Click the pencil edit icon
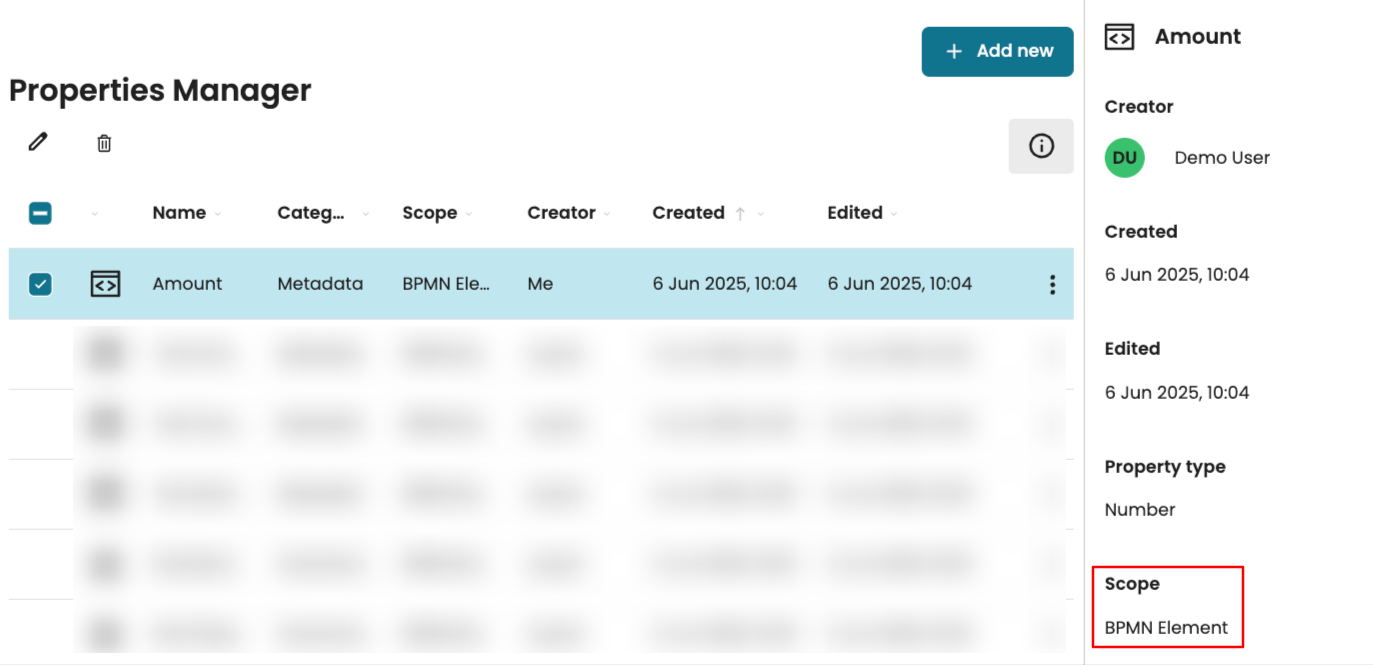Screen dimensions: 1373x665 (38, 143)
